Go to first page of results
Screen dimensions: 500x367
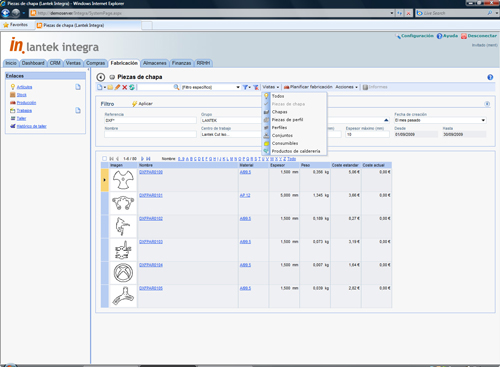pos(112,159)
